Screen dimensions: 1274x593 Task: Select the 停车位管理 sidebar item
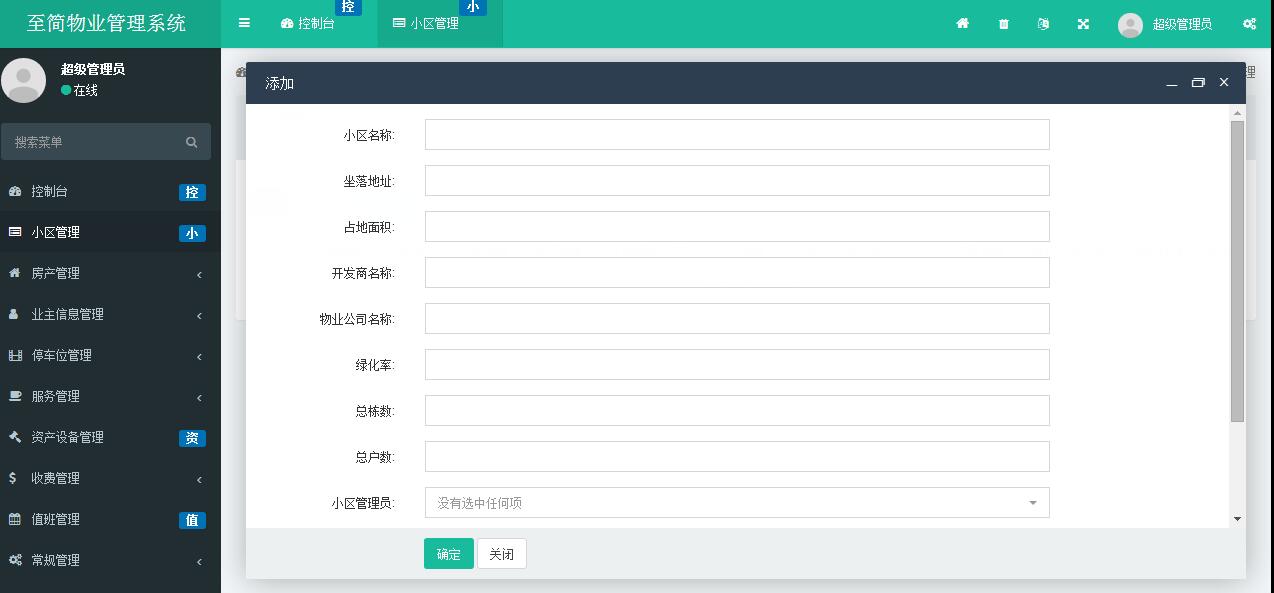64,355
